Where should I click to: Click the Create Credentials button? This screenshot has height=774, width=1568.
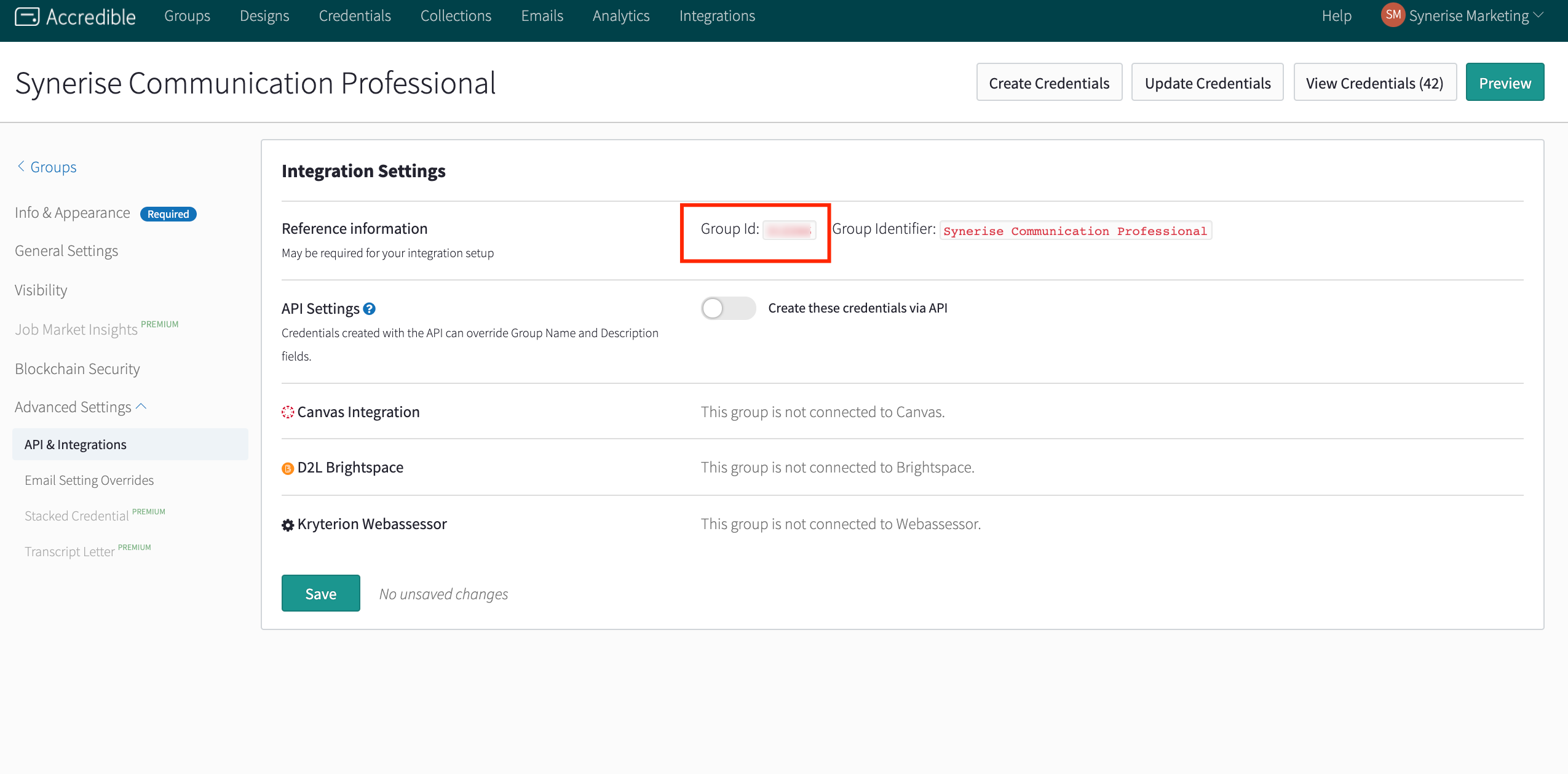(x=1049, y=83)
